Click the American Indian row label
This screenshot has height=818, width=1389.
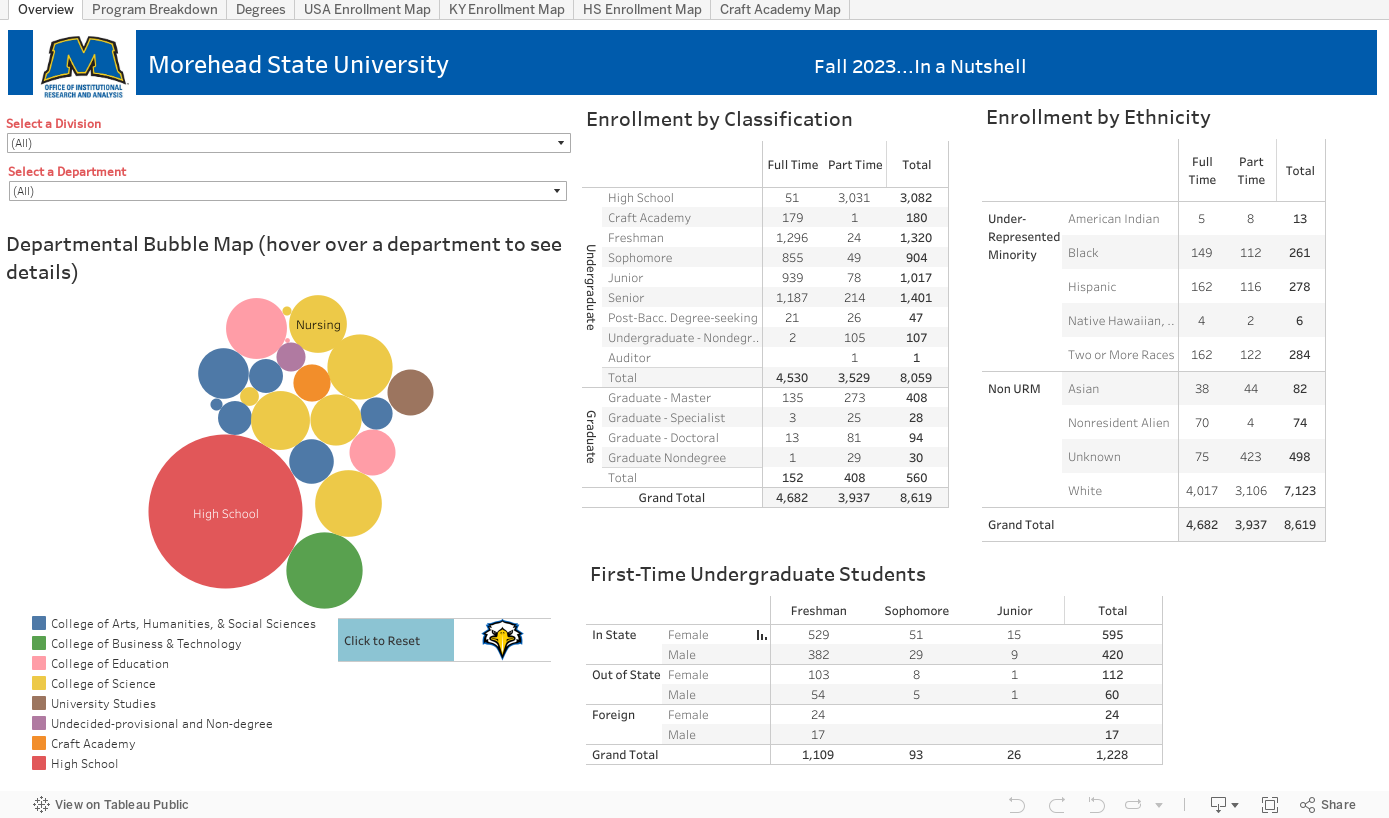click(1114, 219)
